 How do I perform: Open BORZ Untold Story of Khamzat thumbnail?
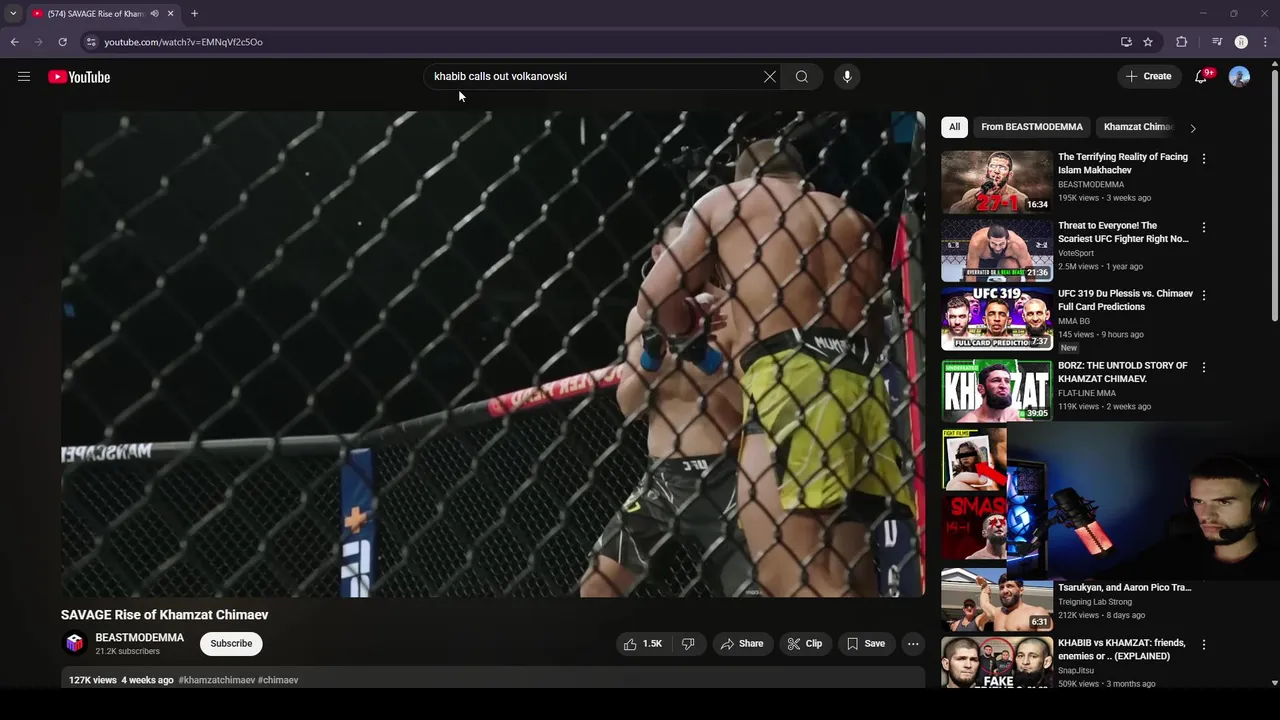tap(996, 390)
